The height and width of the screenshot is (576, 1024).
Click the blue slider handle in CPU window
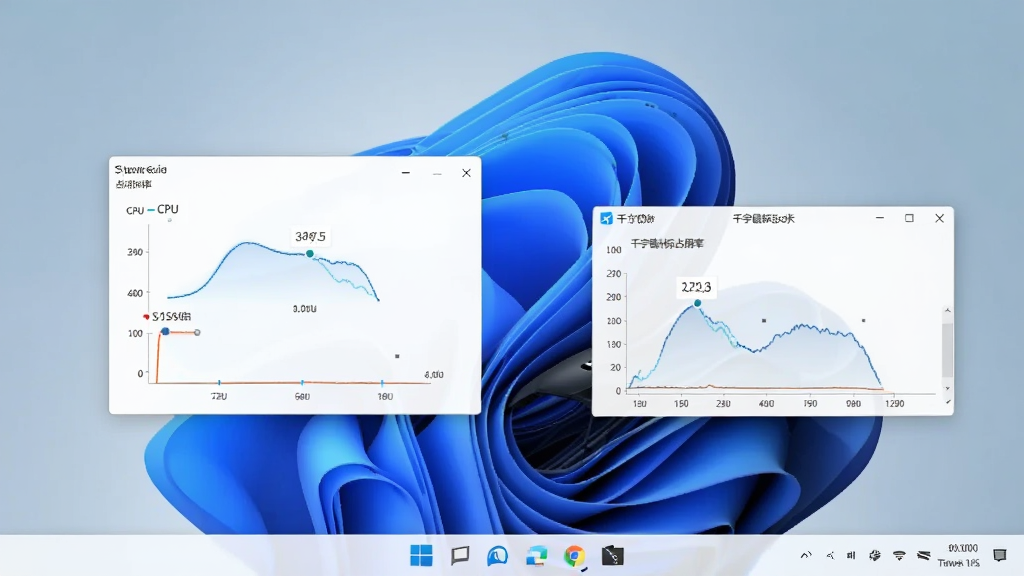tap(165, 332)
